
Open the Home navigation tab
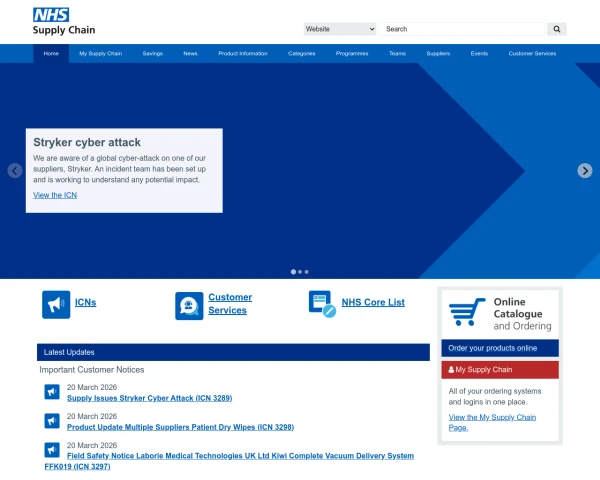click(x=51, y=54)
